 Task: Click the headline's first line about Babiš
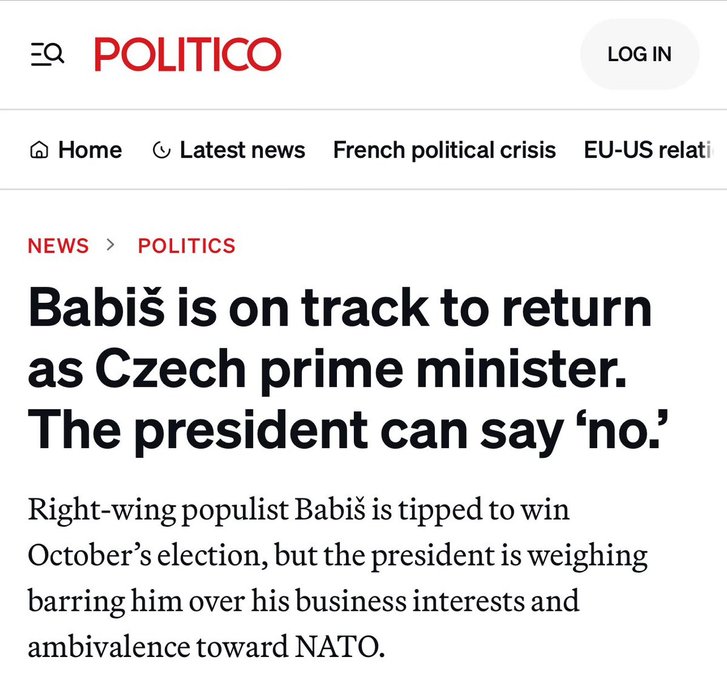point(340,309)
